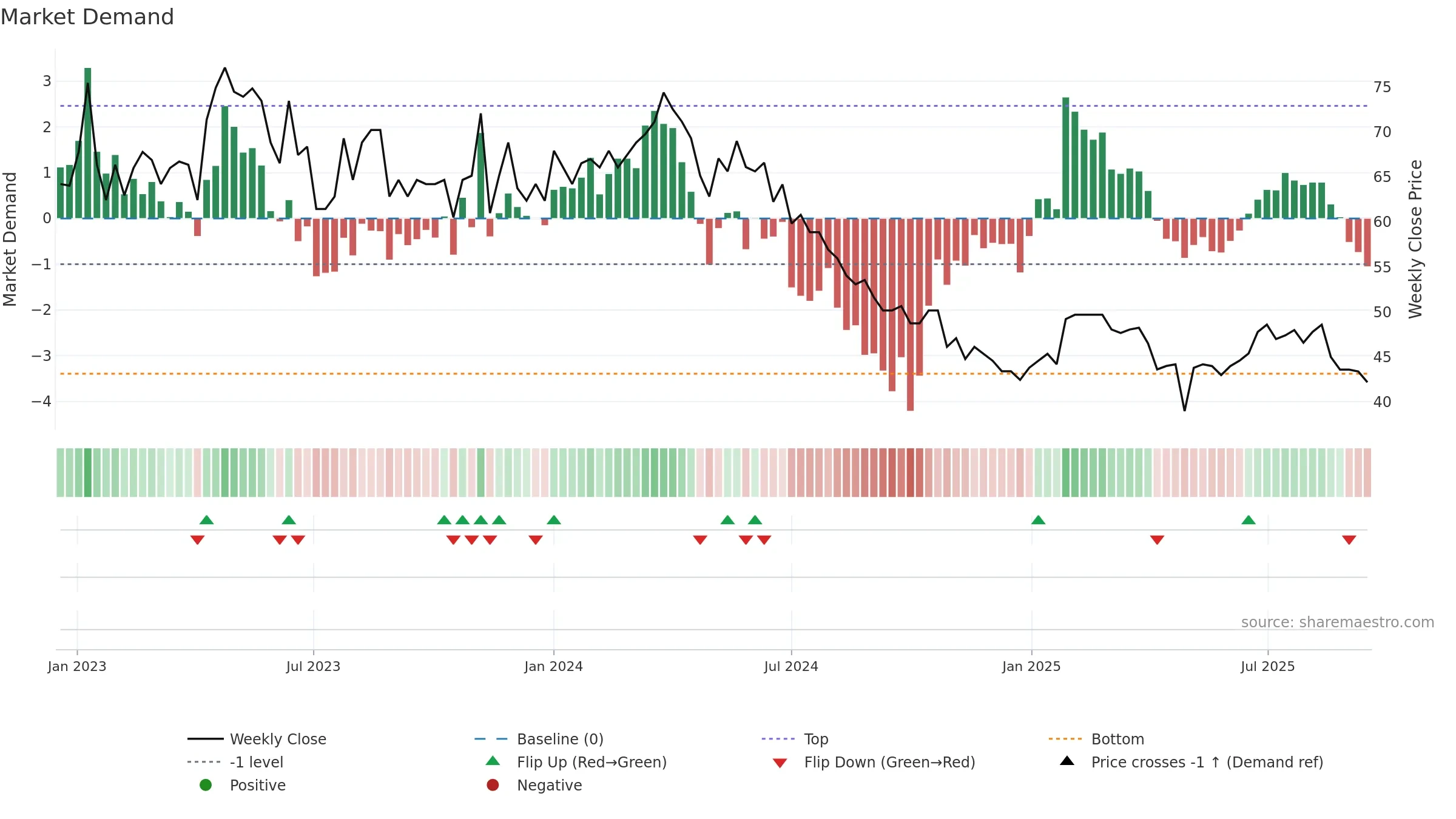This screenshot has height=819, width=1456.
Task: Select the Flip Up marker at Jan 2024
Action: coord(554,520)
